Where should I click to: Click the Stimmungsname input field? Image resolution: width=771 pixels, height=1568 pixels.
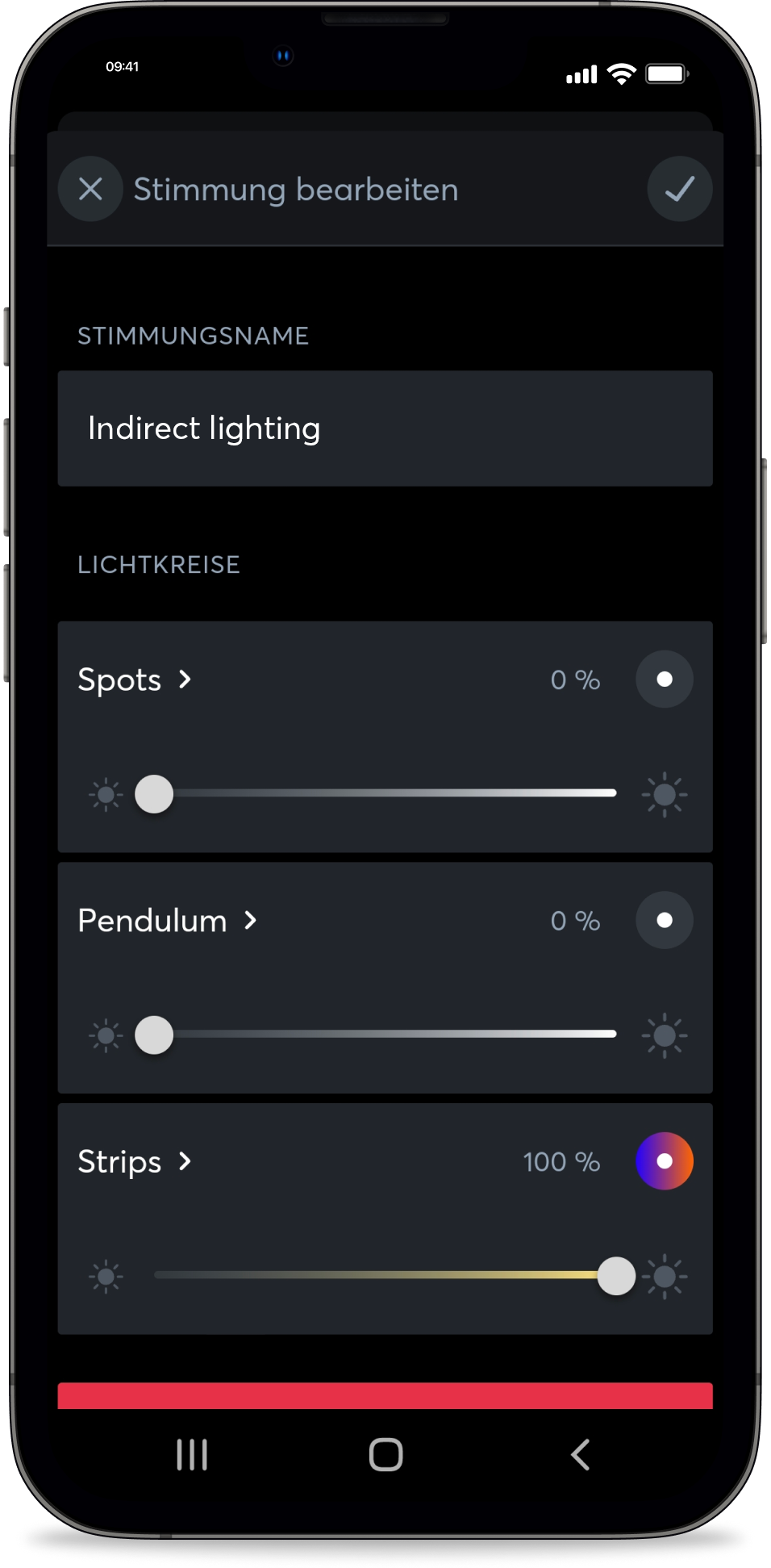[x=385, y=429]
